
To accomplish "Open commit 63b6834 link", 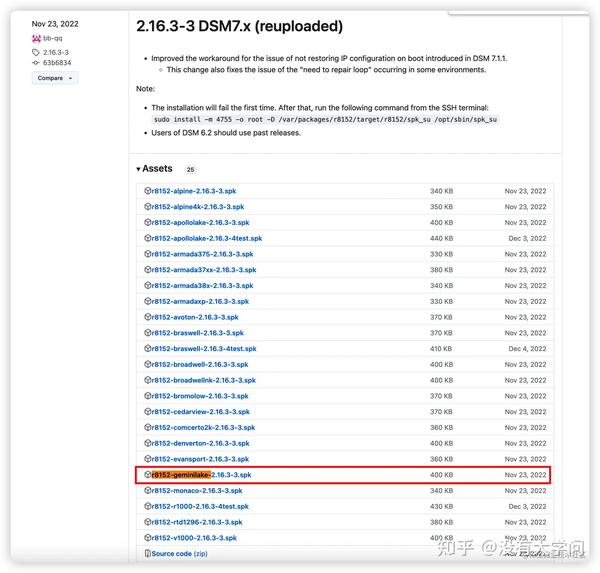I will (57, 62).
